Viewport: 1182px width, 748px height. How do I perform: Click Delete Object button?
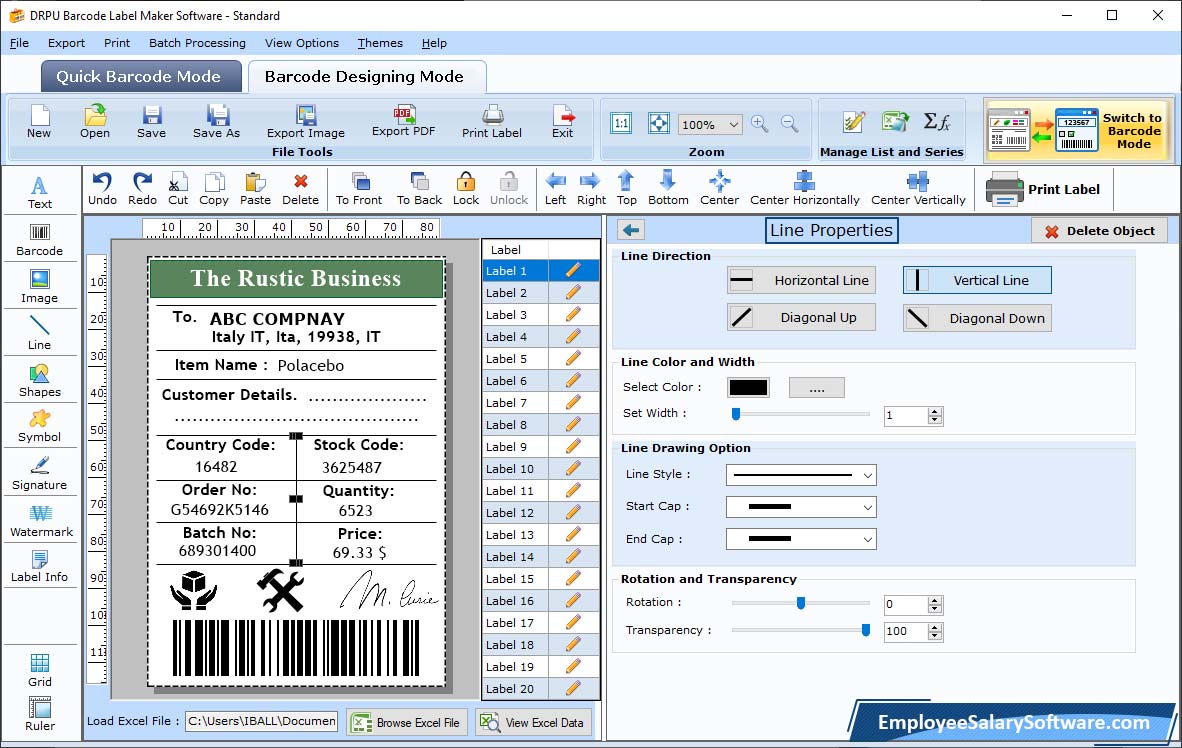click(1099, 231)
